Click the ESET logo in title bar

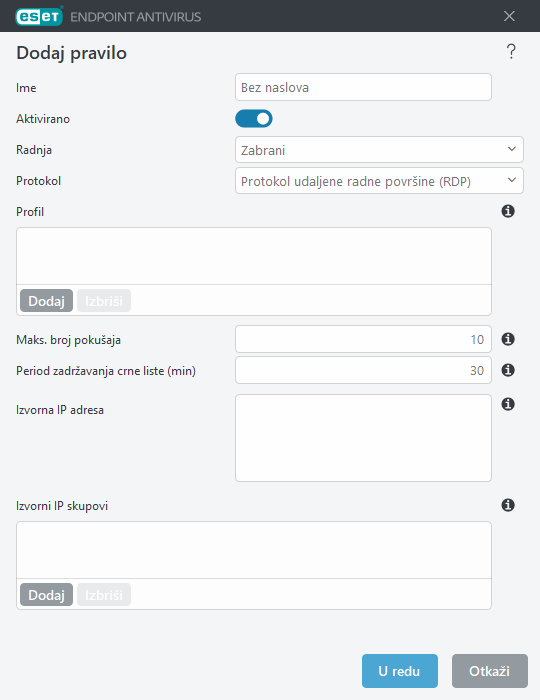click(x=39, y=17)
